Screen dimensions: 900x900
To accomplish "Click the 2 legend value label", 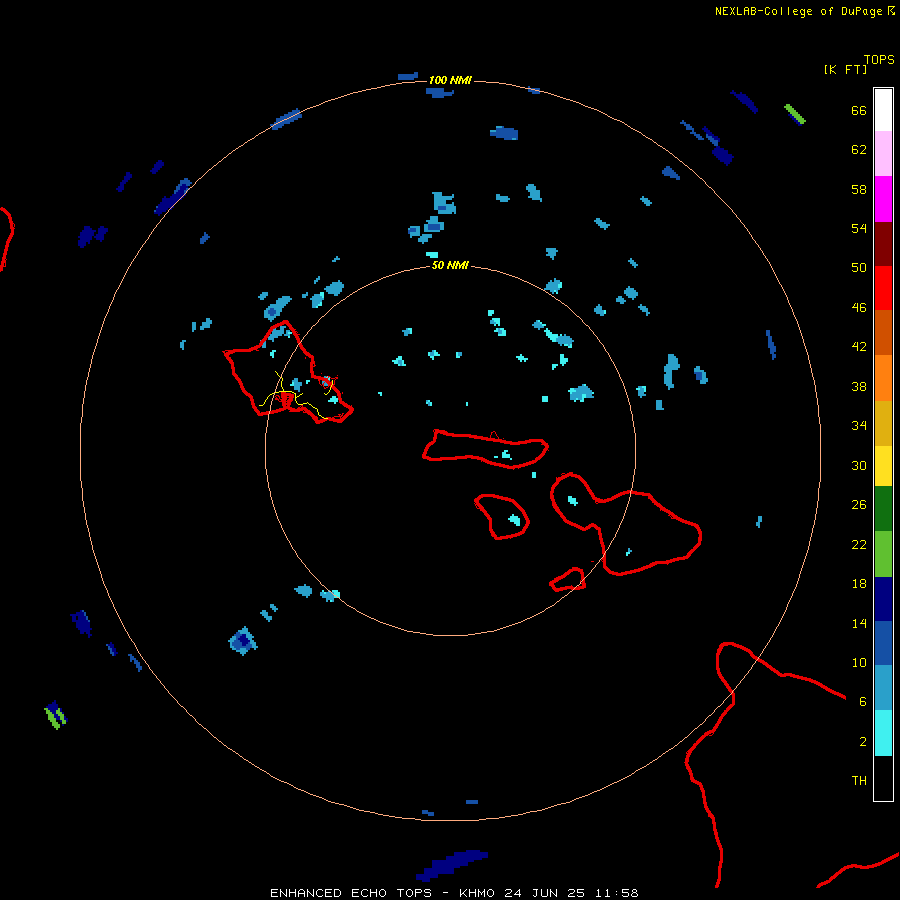I will coord(863,742).
